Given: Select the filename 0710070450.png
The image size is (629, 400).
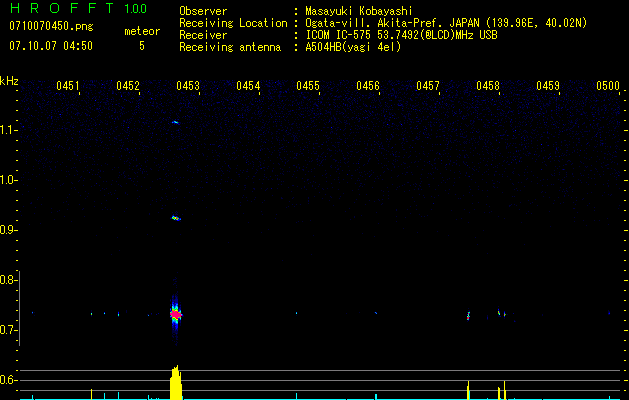Looking at the screenshot, I should [x=51, y=26].
